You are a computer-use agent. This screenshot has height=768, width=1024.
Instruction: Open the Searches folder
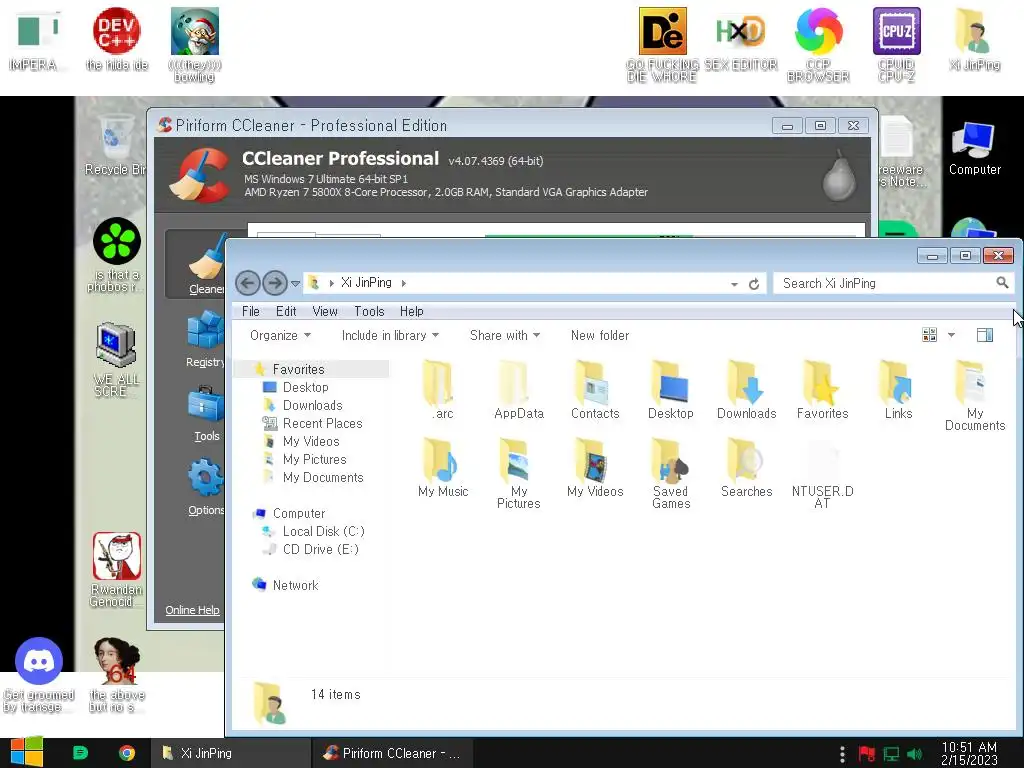point(746,468)
